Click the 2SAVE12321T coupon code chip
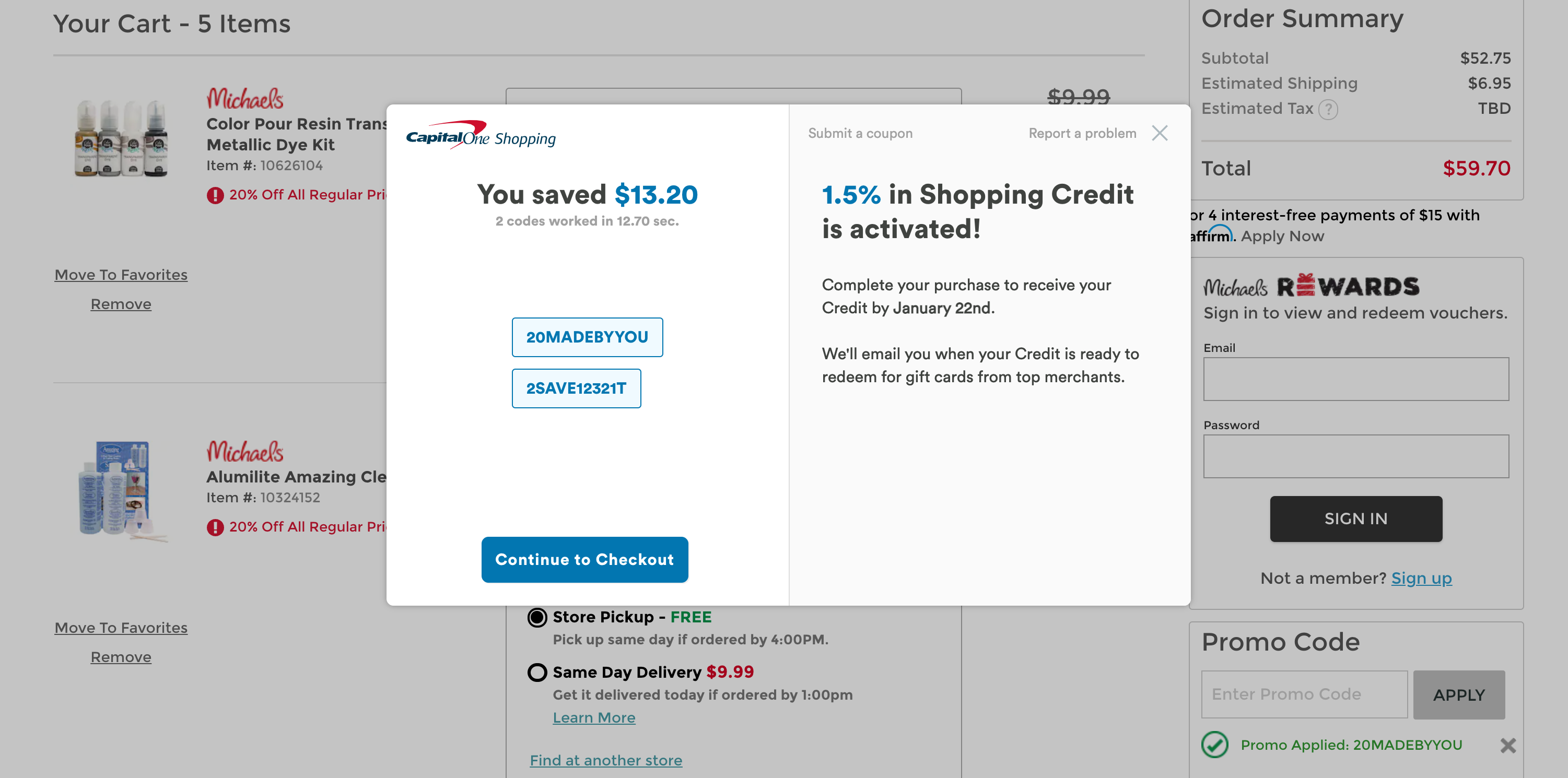Viewport: 1568px width, 778px height. (x=576, y=388)
